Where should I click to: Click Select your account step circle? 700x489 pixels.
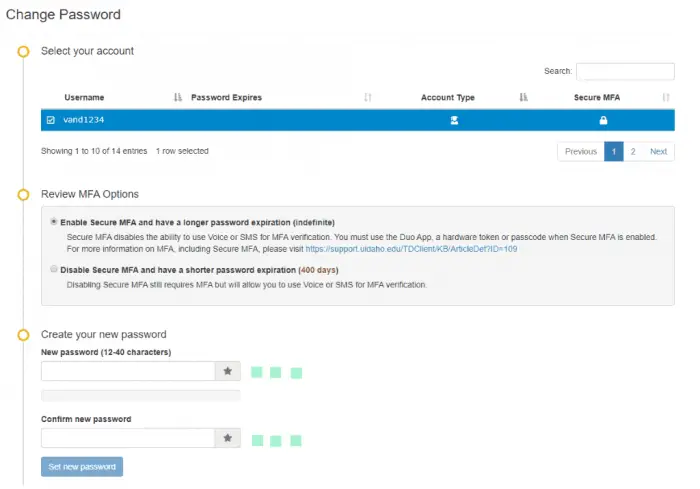(23, 51)
